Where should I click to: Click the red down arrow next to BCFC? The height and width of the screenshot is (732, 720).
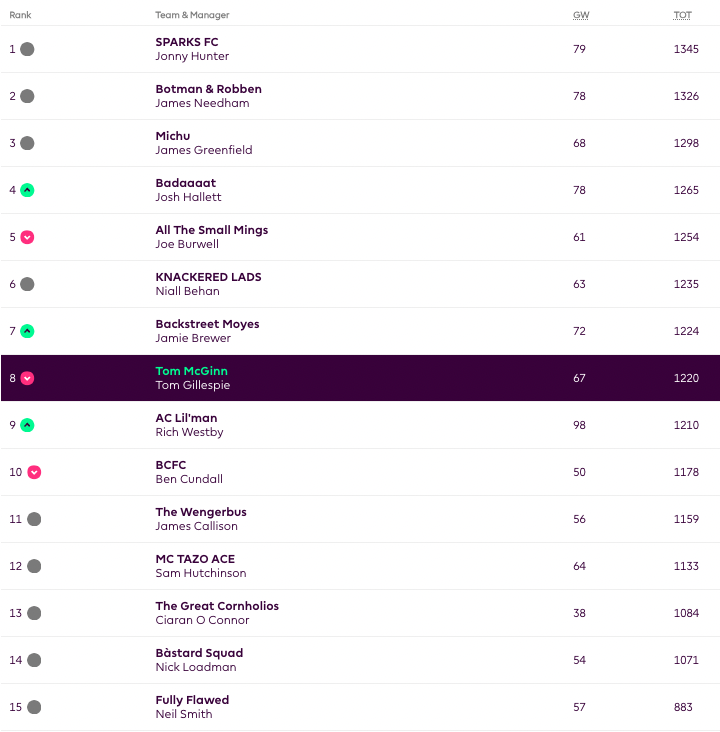pyautogui.click(x=34, y=472)
